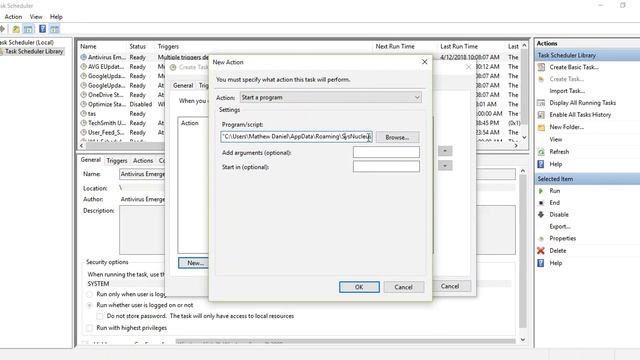Sort by Last Run Time column header

click(x=459, y=47)
